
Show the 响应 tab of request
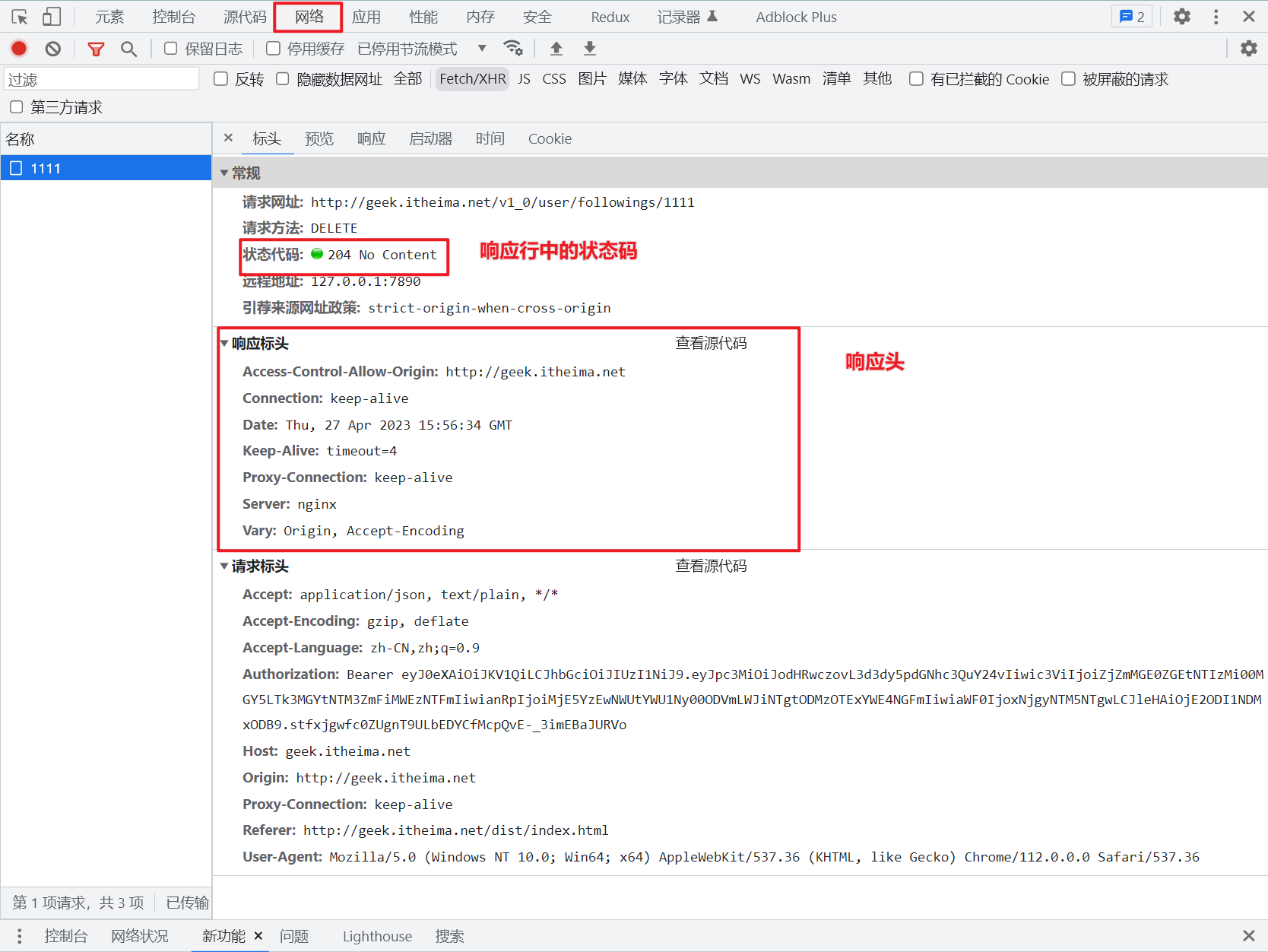pyautogui.click(x=372, y=138)
